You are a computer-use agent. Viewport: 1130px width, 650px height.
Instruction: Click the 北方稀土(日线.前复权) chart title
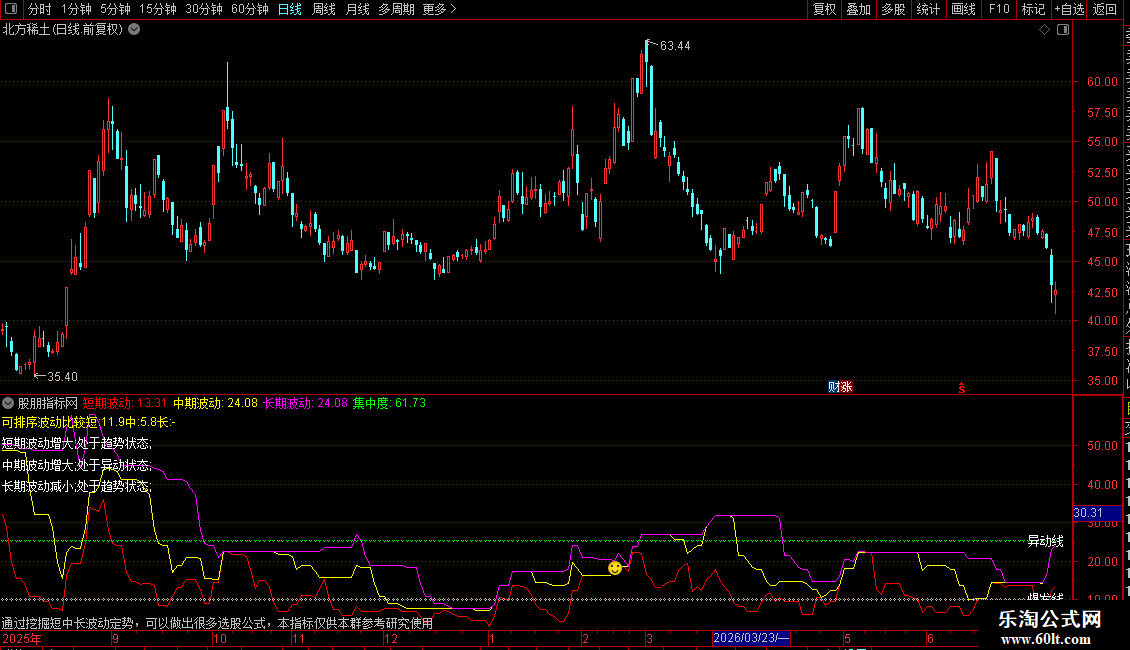[x=63, y=30]
